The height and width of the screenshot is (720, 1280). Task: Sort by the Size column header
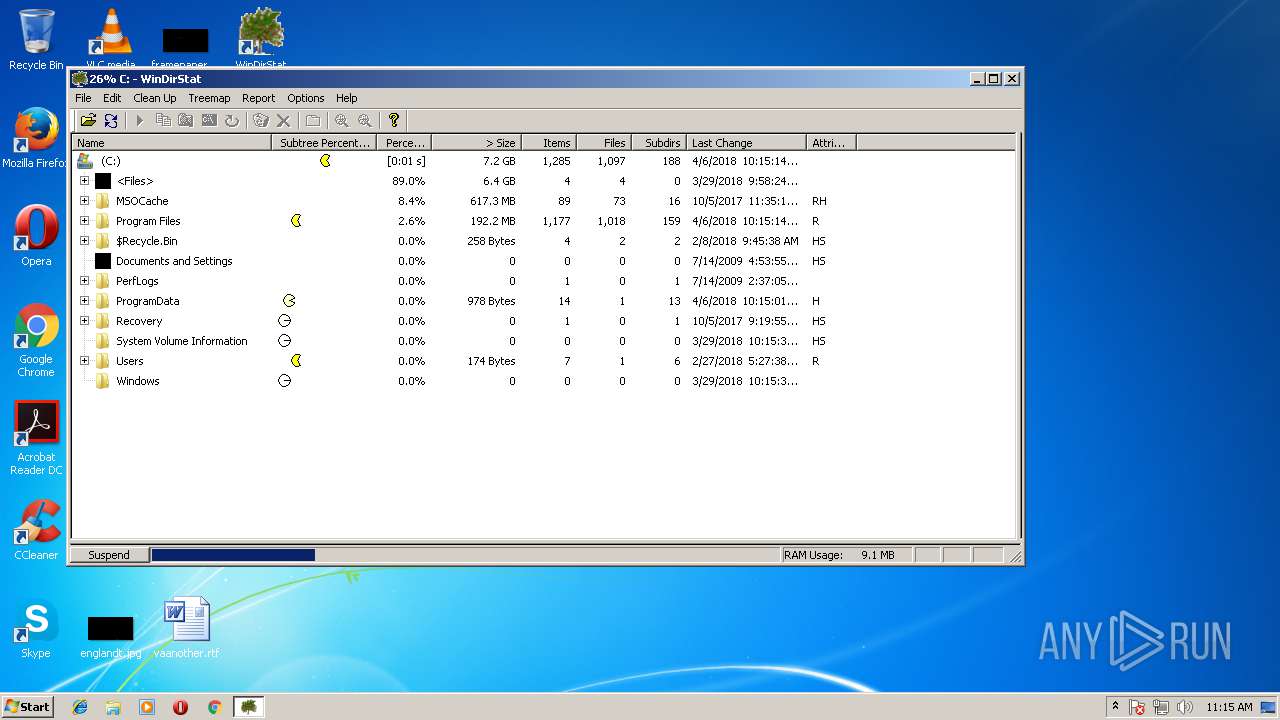[x=476, y=143]
